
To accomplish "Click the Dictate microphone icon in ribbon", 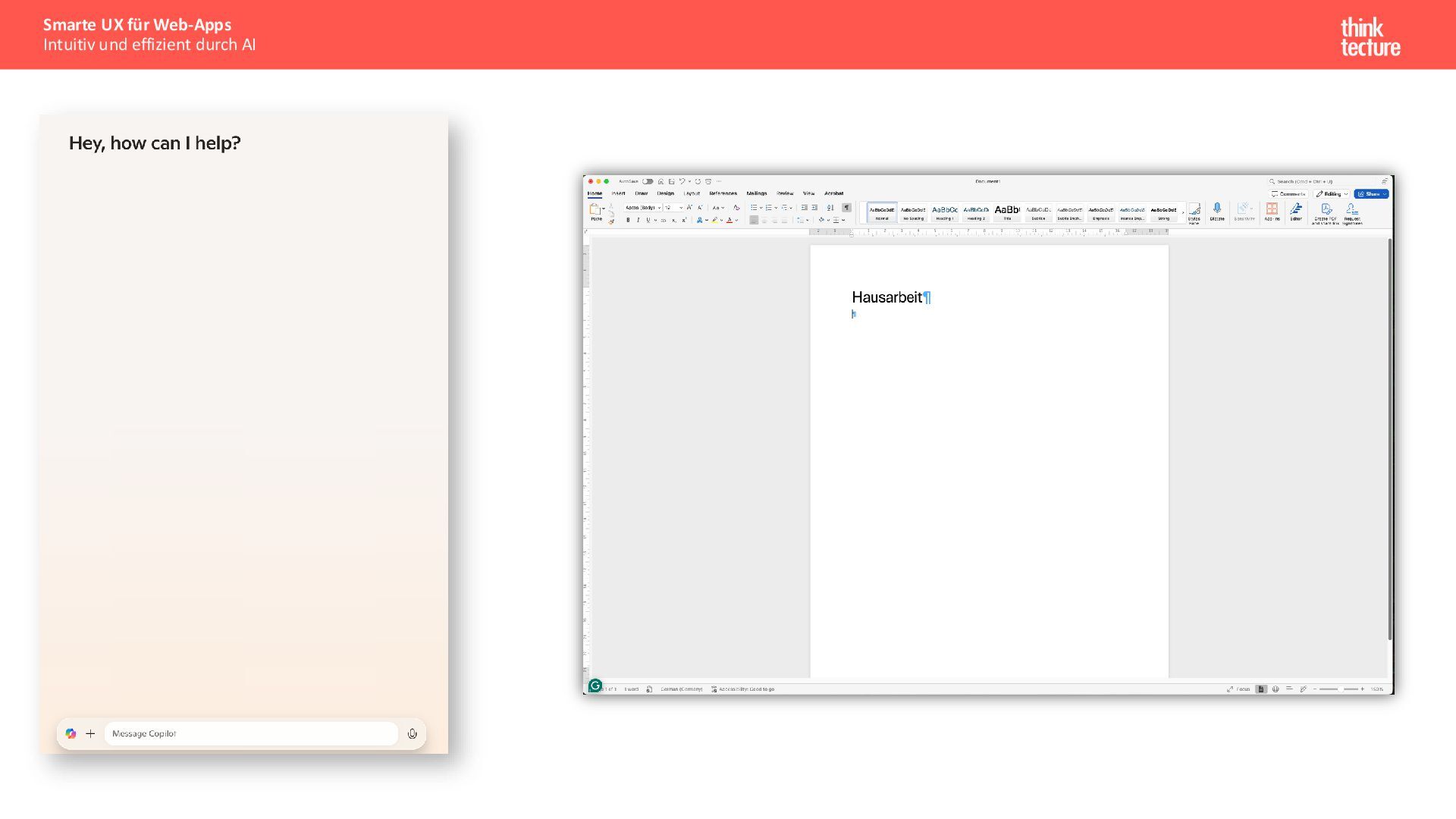I will 1217,209.
